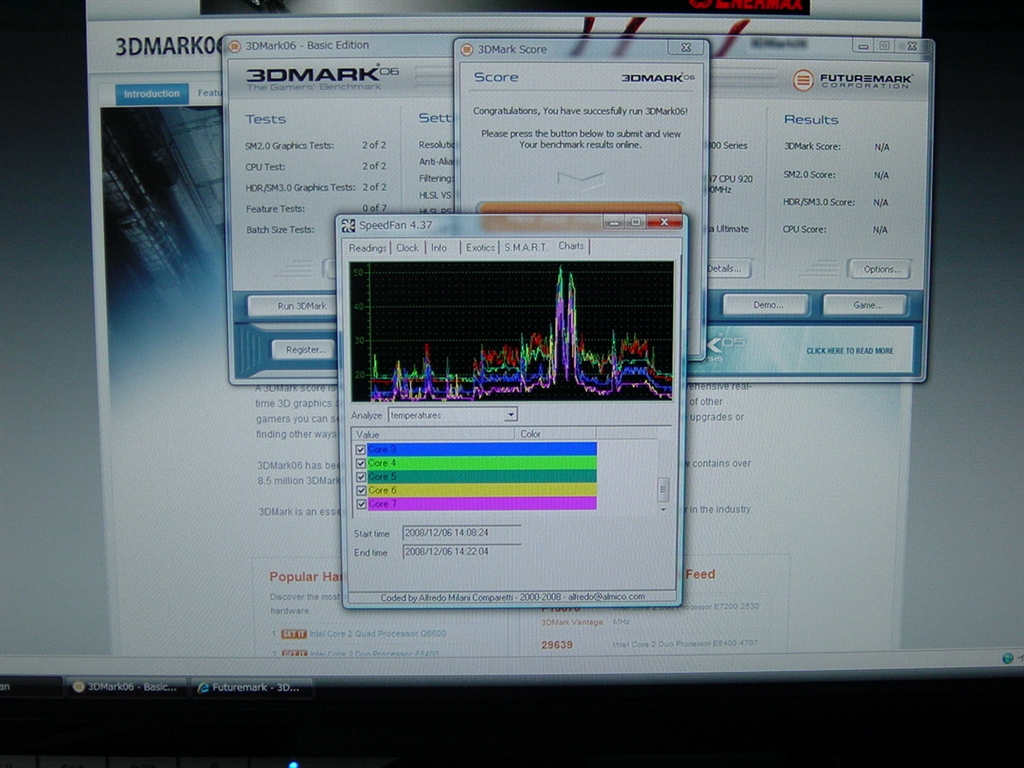The height and width of the screenshot is (768, 1024).
Task: Click the 3DMark Score window icon
Action: (x=467, y=48)
